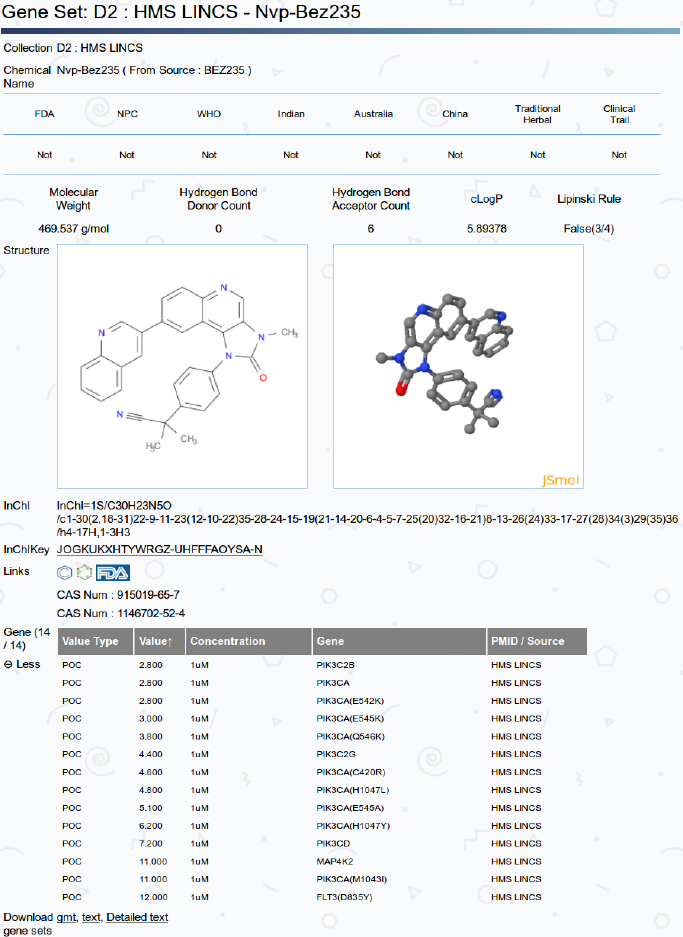Click the 3D JSmol molecule viewer
This screenshot has width=683, height=937.
click(x=458, y=366)
